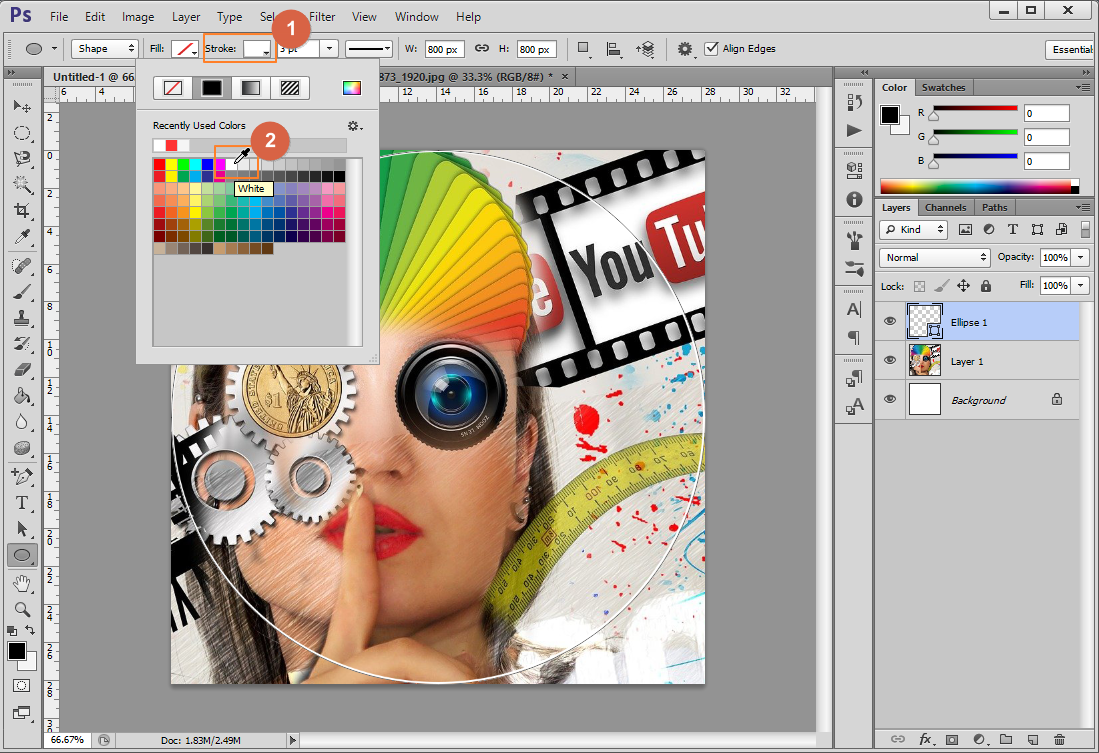This screenshot has width=1099, height=753.
Task: Select the Blur tool
Action: [x=22, y=421]
